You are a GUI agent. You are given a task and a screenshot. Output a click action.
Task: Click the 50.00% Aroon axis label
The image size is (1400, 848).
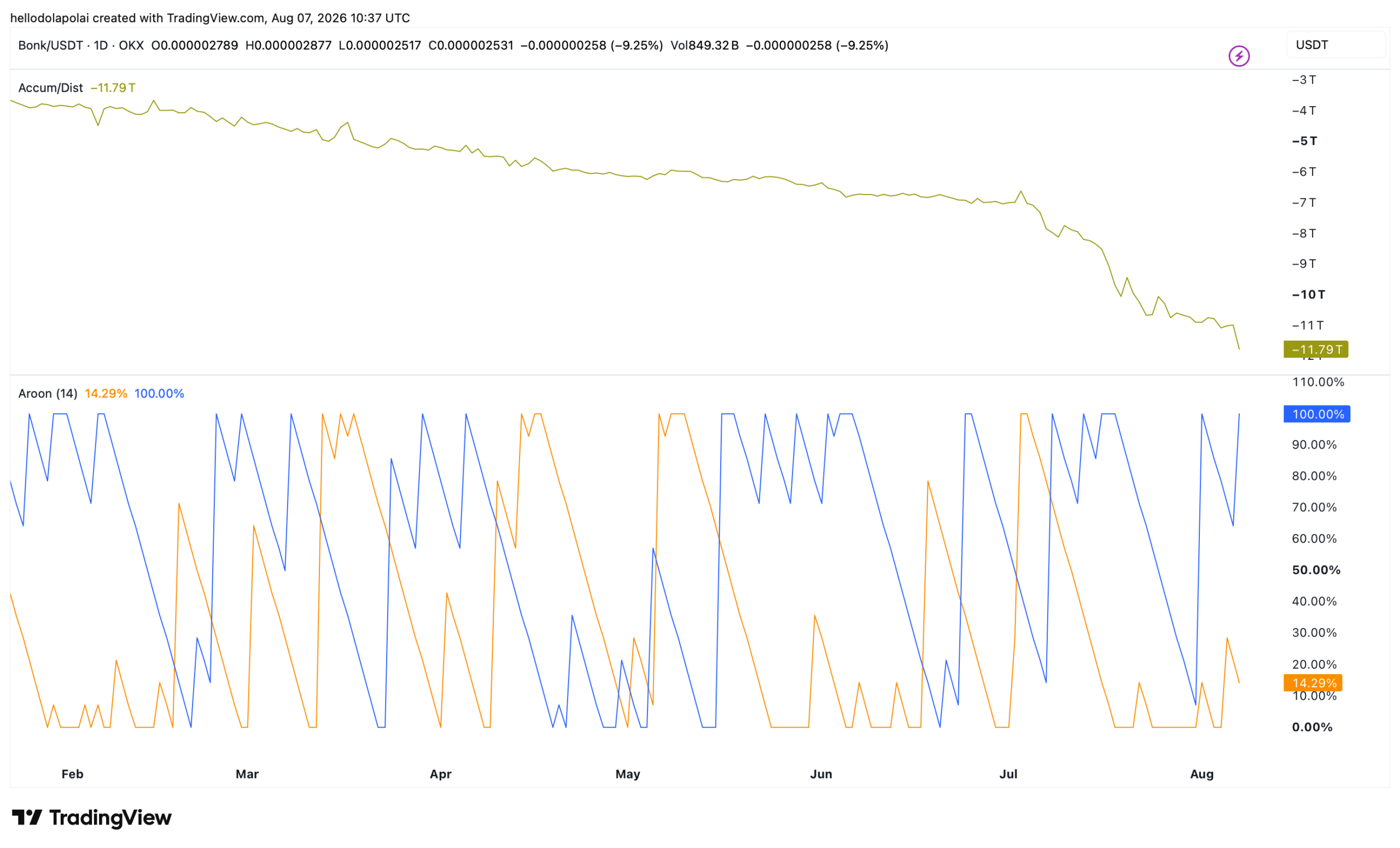pos(1316,570)
